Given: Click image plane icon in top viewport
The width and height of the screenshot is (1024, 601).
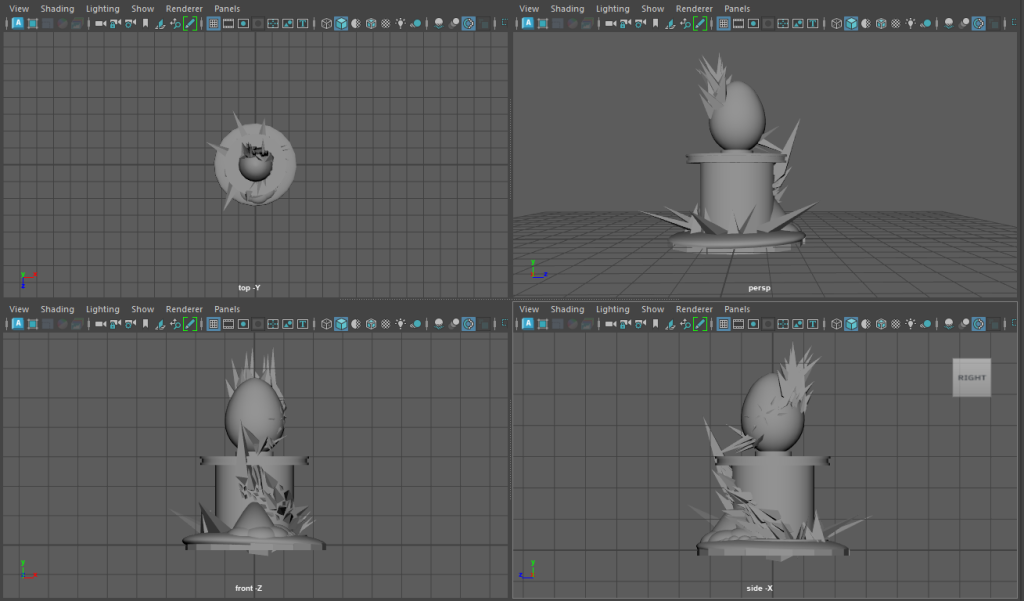Looking at the screenshot, I should pyautogui.click(x=161, y=23).
